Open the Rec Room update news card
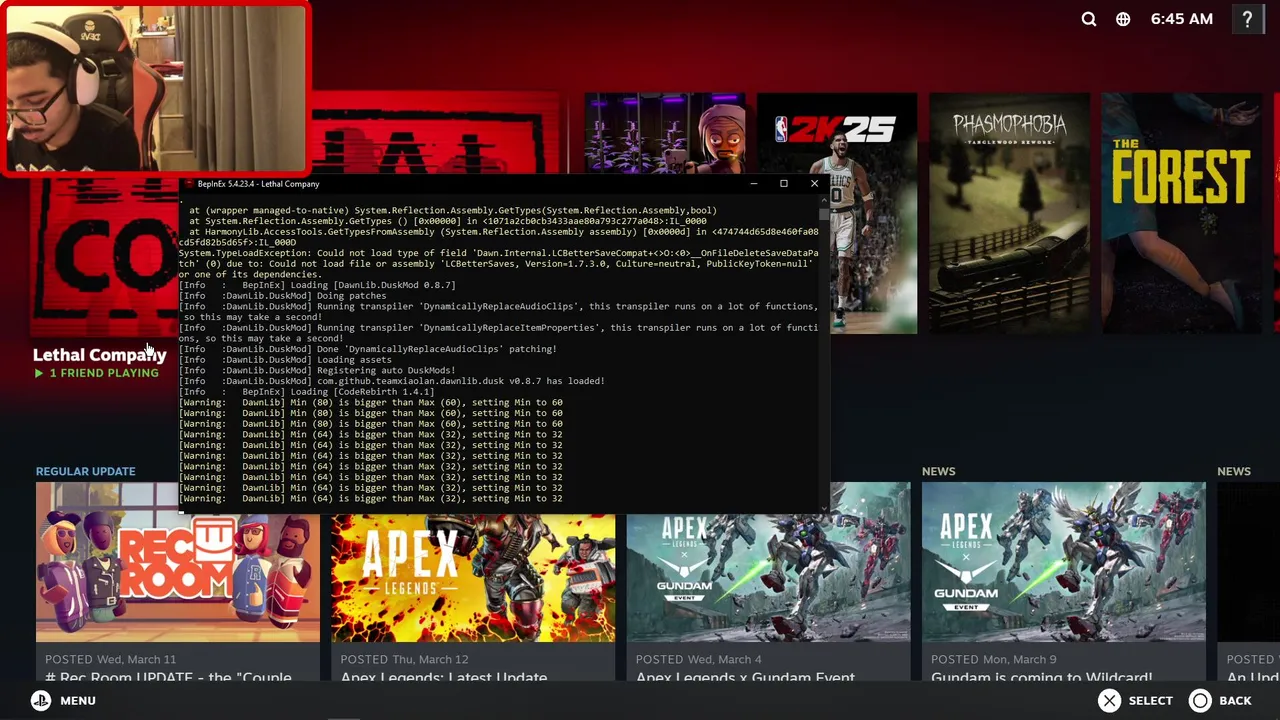 pyautogui.click(x=178, y=582)
